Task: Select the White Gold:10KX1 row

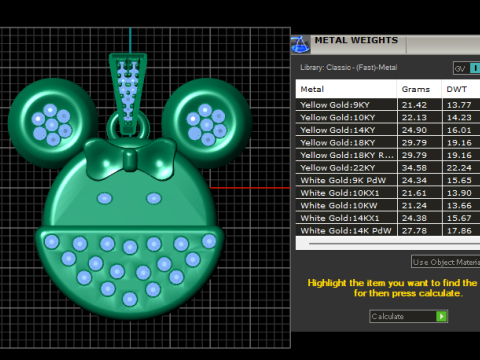Action: (x=388, y=193)
